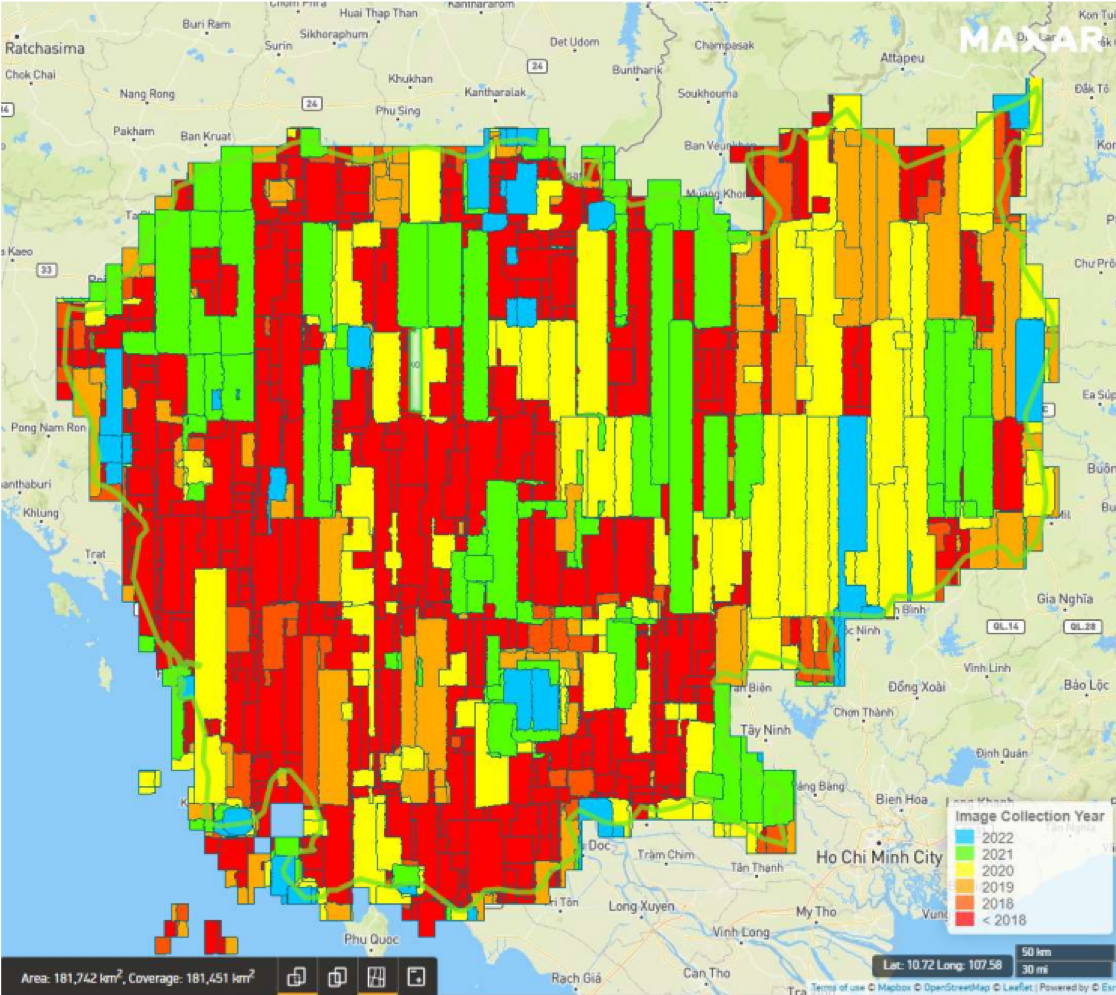Click the 'Long Xuyen' map label

click(641, 906)
